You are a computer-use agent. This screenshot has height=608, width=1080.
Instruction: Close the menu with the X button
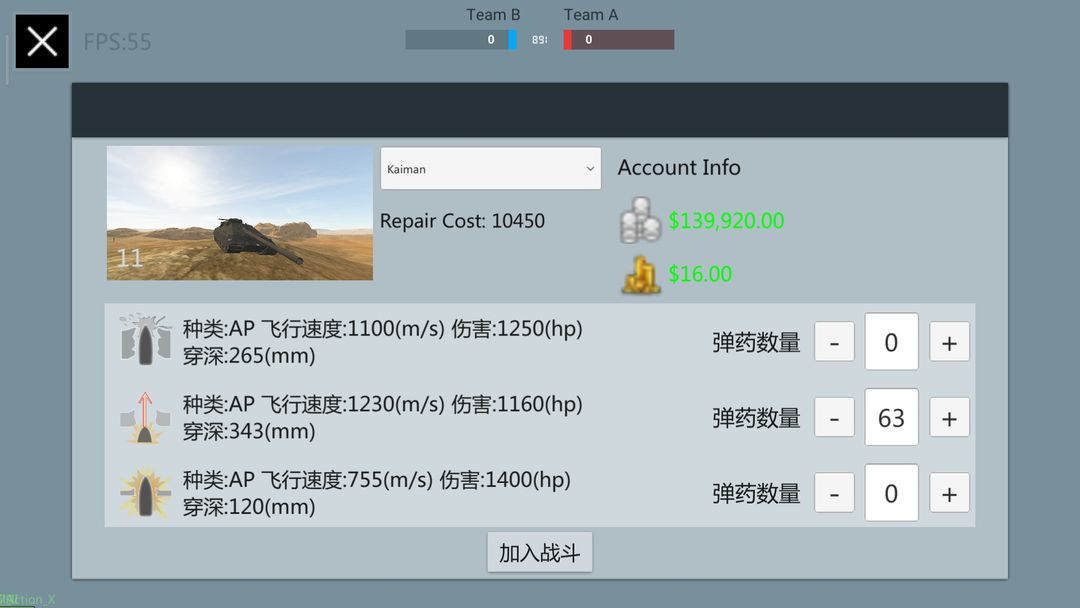[42, 41]
